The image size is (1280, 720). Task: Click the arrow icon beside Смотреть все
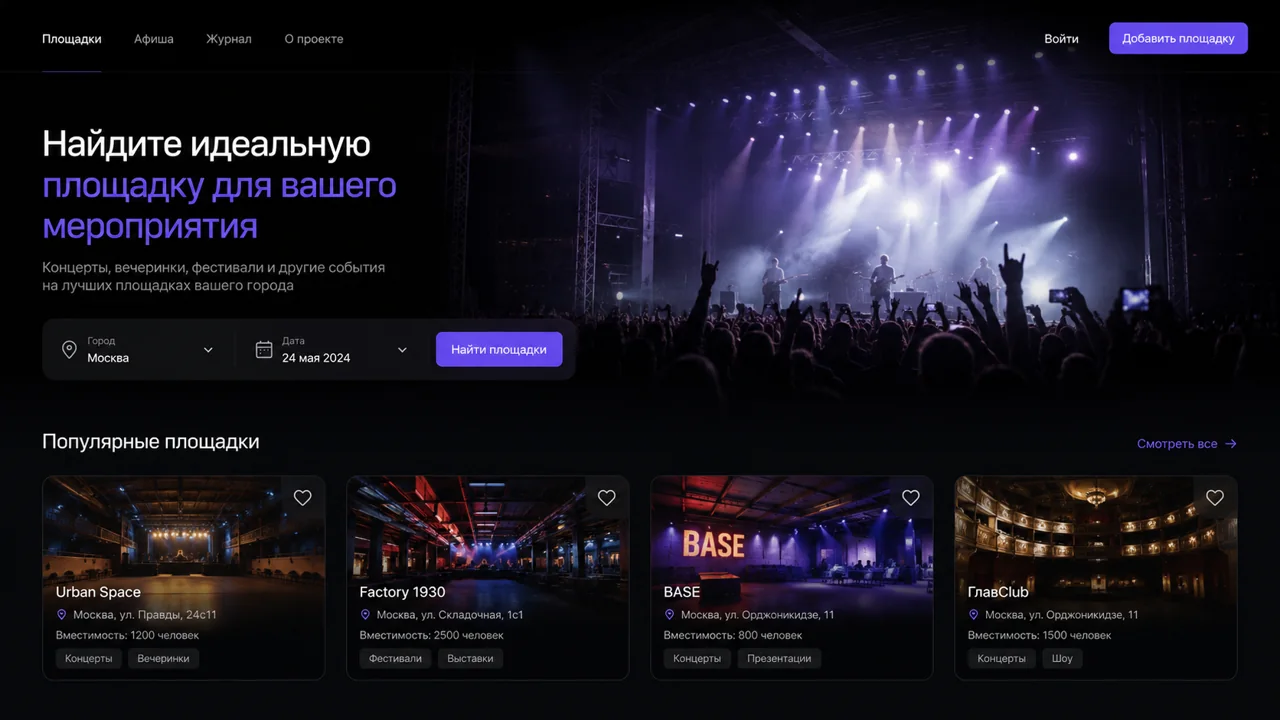(1231, 444)
